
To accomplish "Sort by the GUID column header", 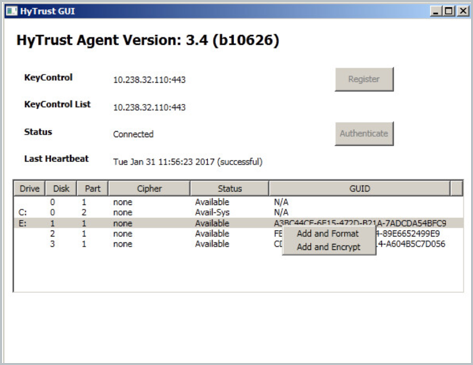I will (x=359, y=189).
